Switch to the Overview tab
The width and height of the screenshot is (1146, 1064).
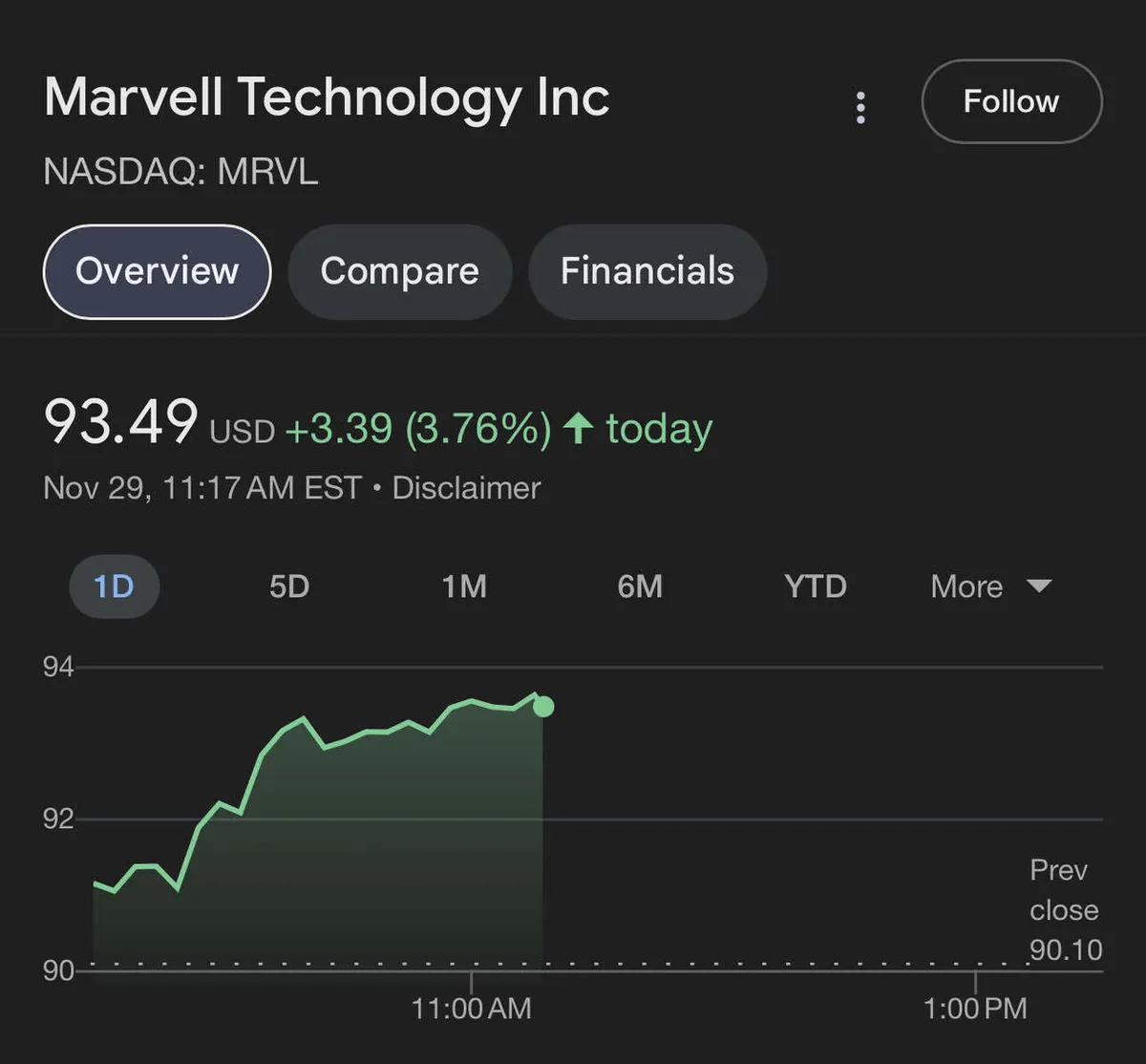tap(158, 271)
